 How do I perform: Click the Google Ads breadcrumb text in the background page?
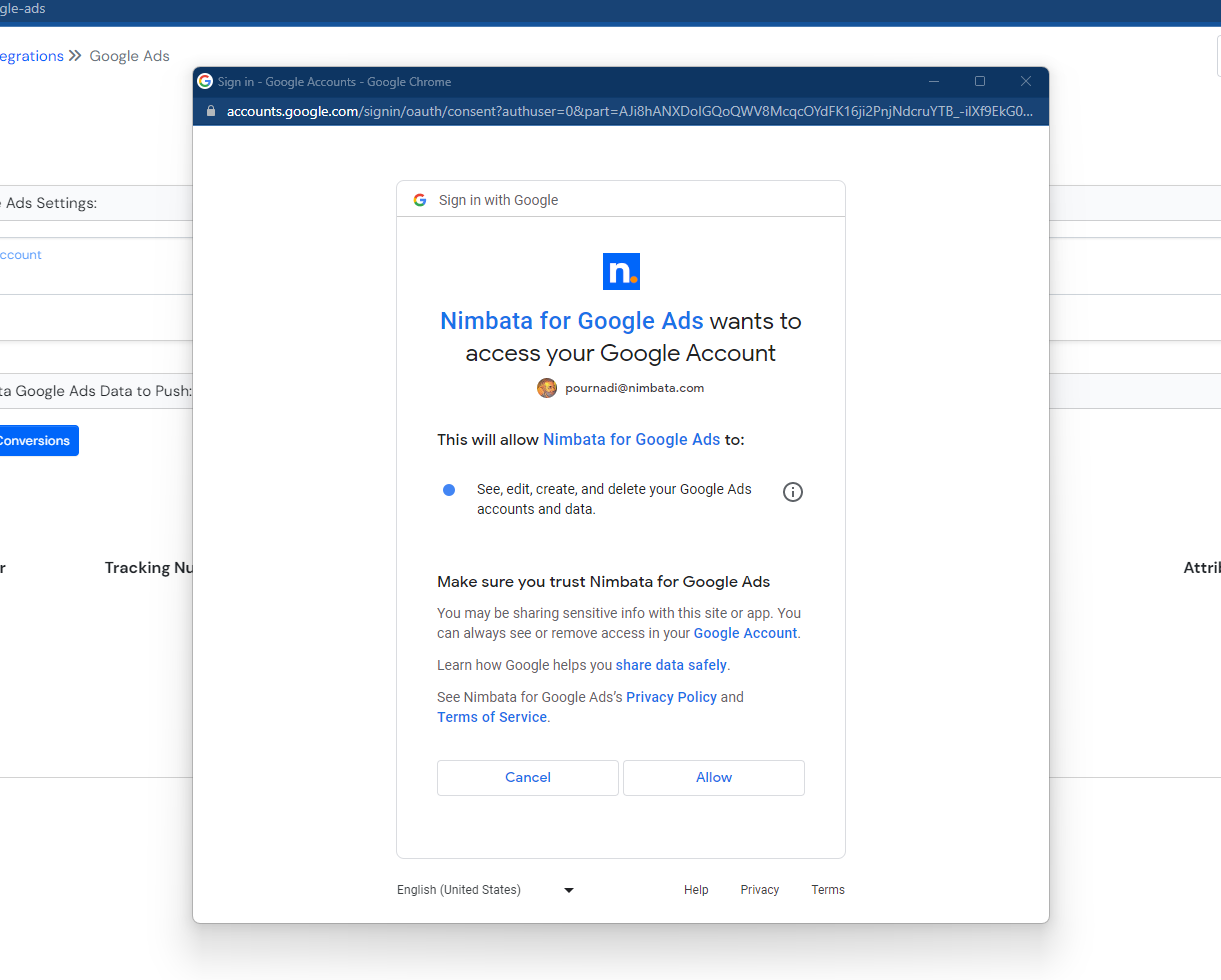click(x=130, y=56)
